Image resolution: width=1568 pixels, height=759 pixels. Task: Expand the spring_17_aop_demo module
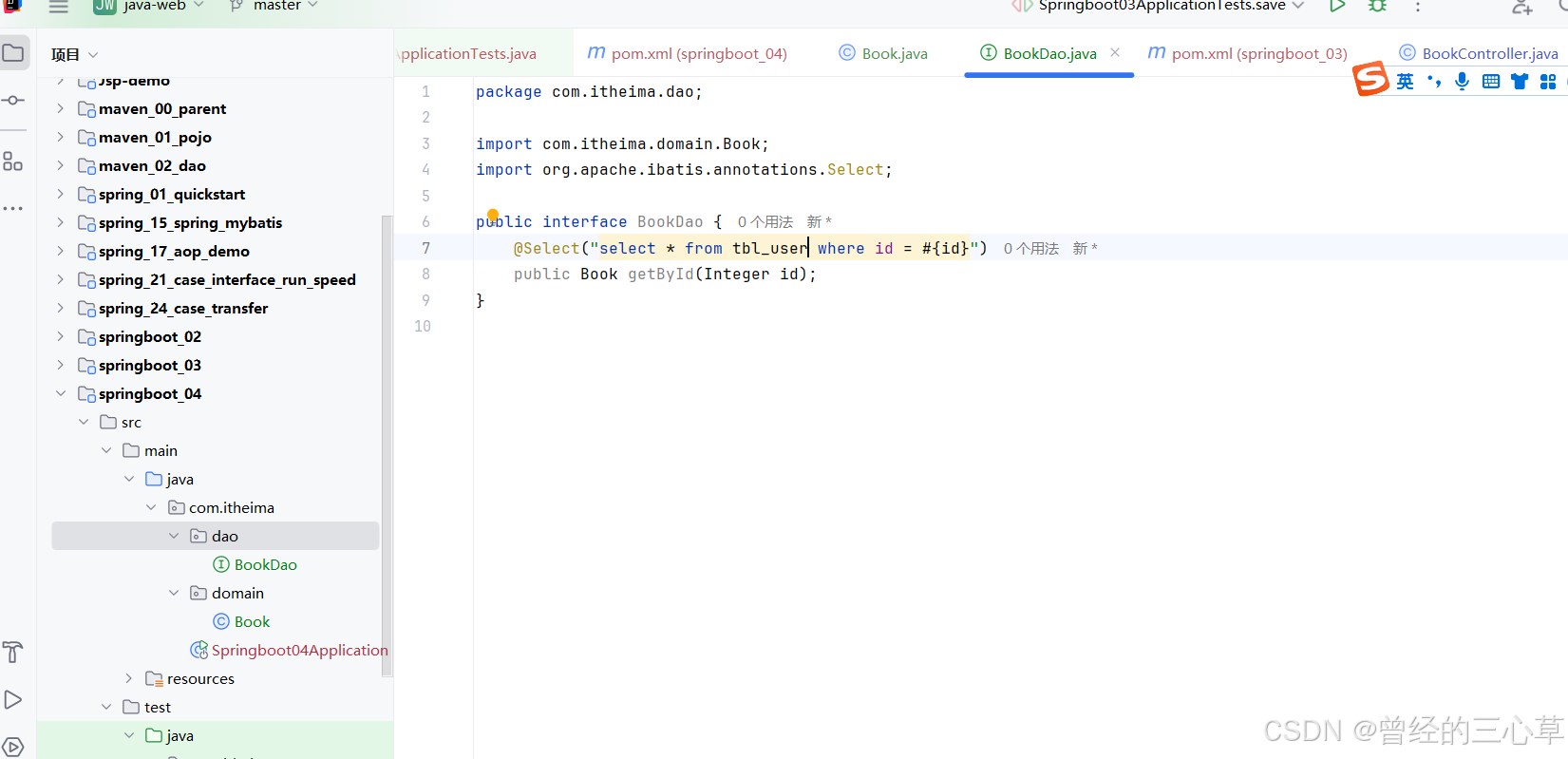(61, 251)
